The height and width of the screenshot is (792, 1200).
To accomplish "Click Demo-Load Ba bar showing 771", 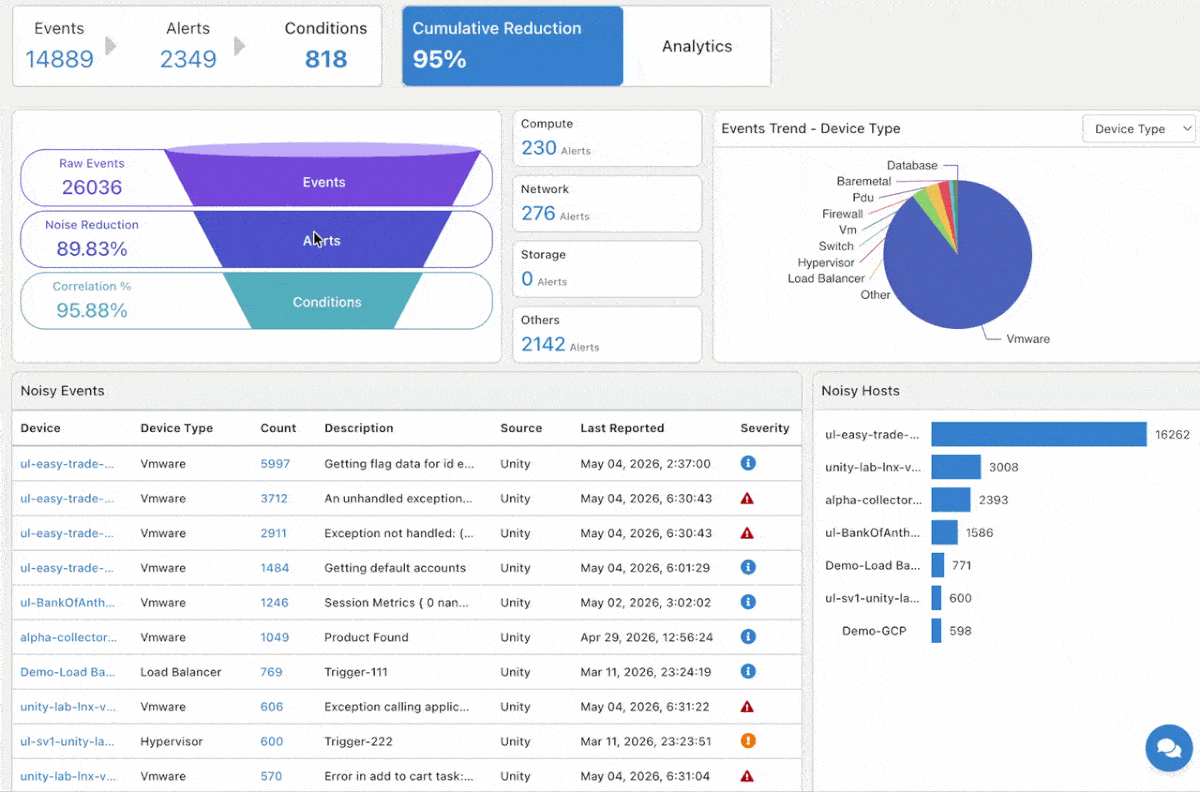I will coord(937,565).
